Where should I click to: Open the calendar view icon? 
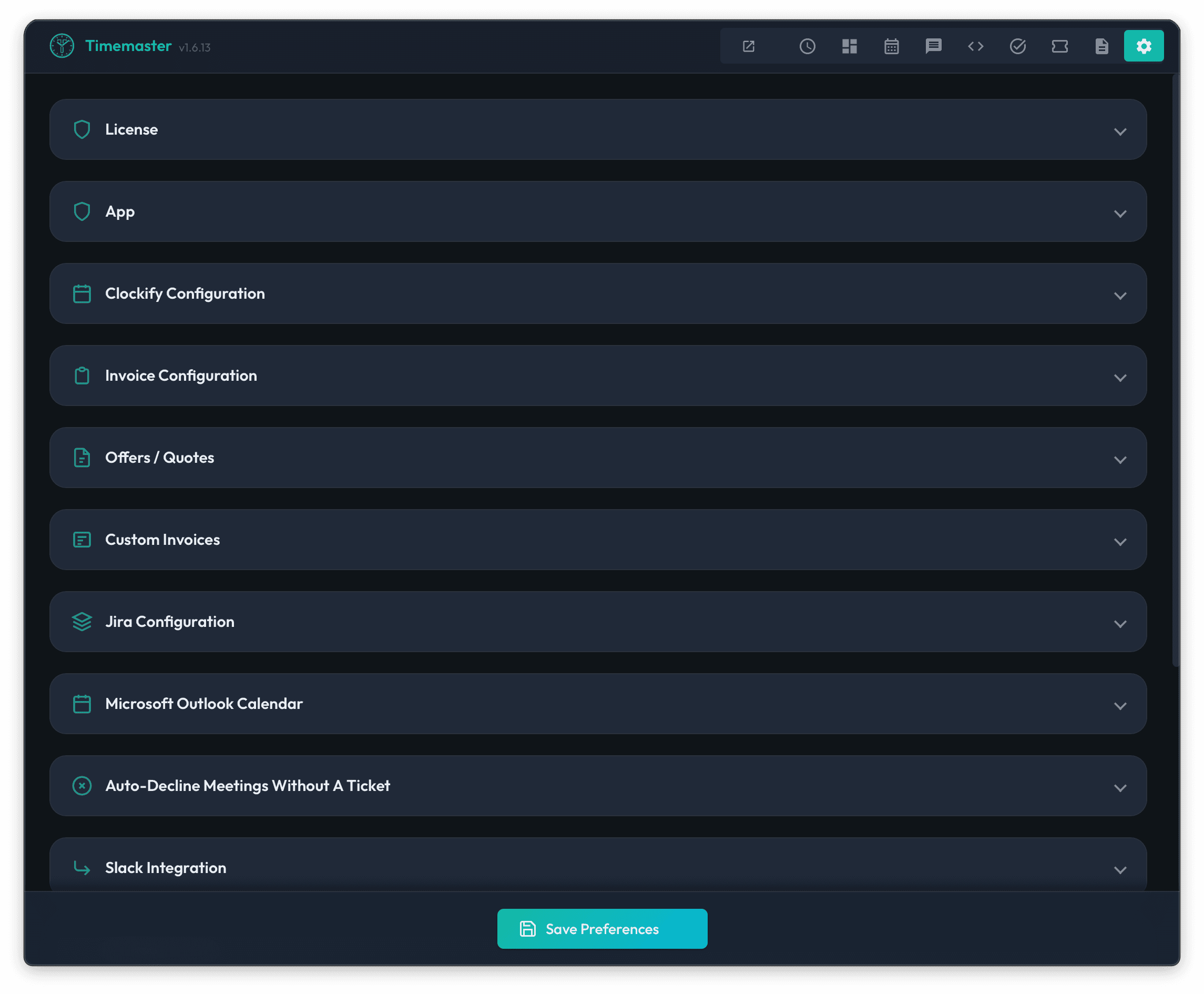click(892, 46)
